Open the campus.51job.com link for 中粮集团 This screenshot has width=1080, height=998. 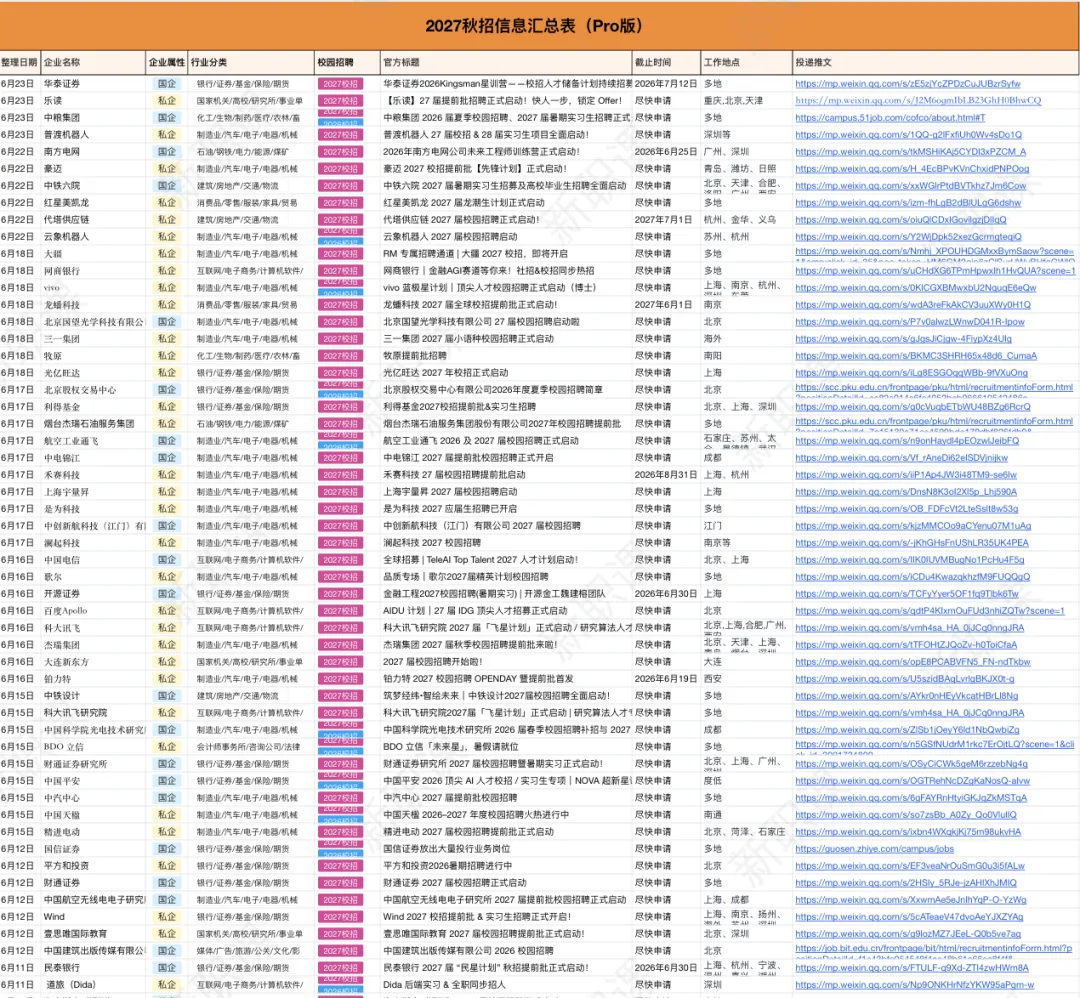click(x=890, y=118)
